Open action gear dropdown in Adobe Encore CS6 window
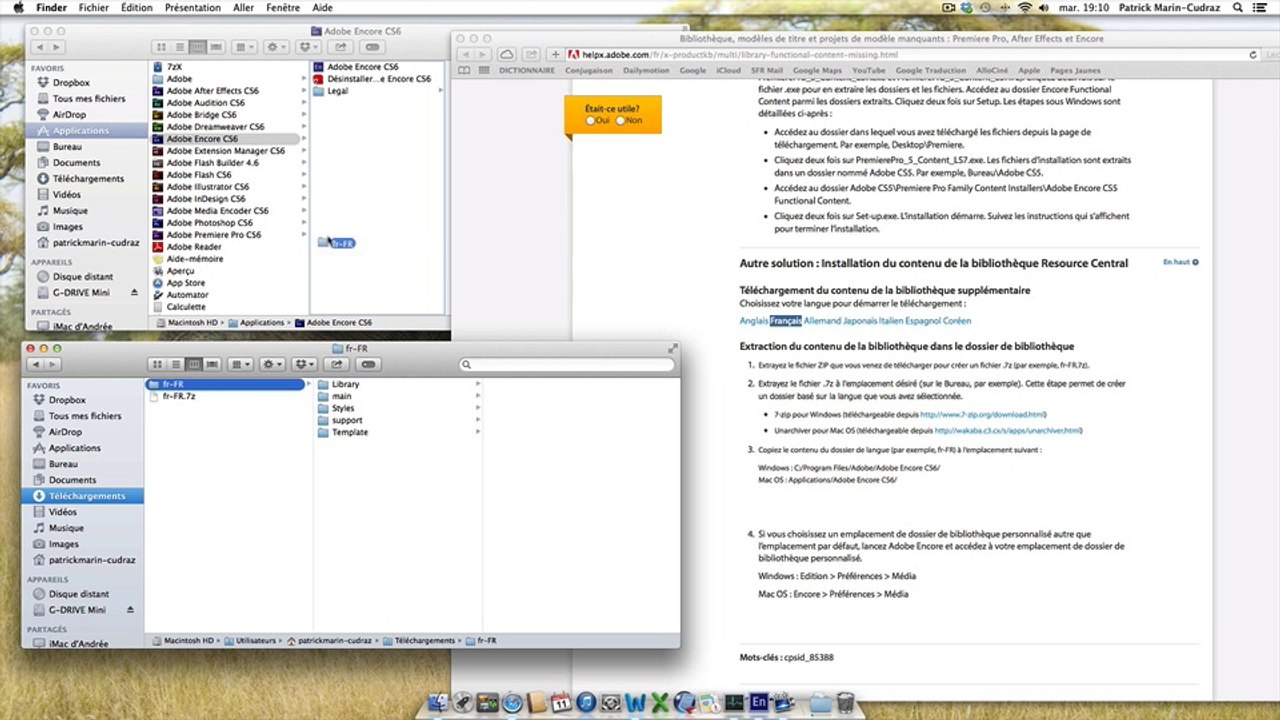The image size is (1280, 720). tap(277, 47)
